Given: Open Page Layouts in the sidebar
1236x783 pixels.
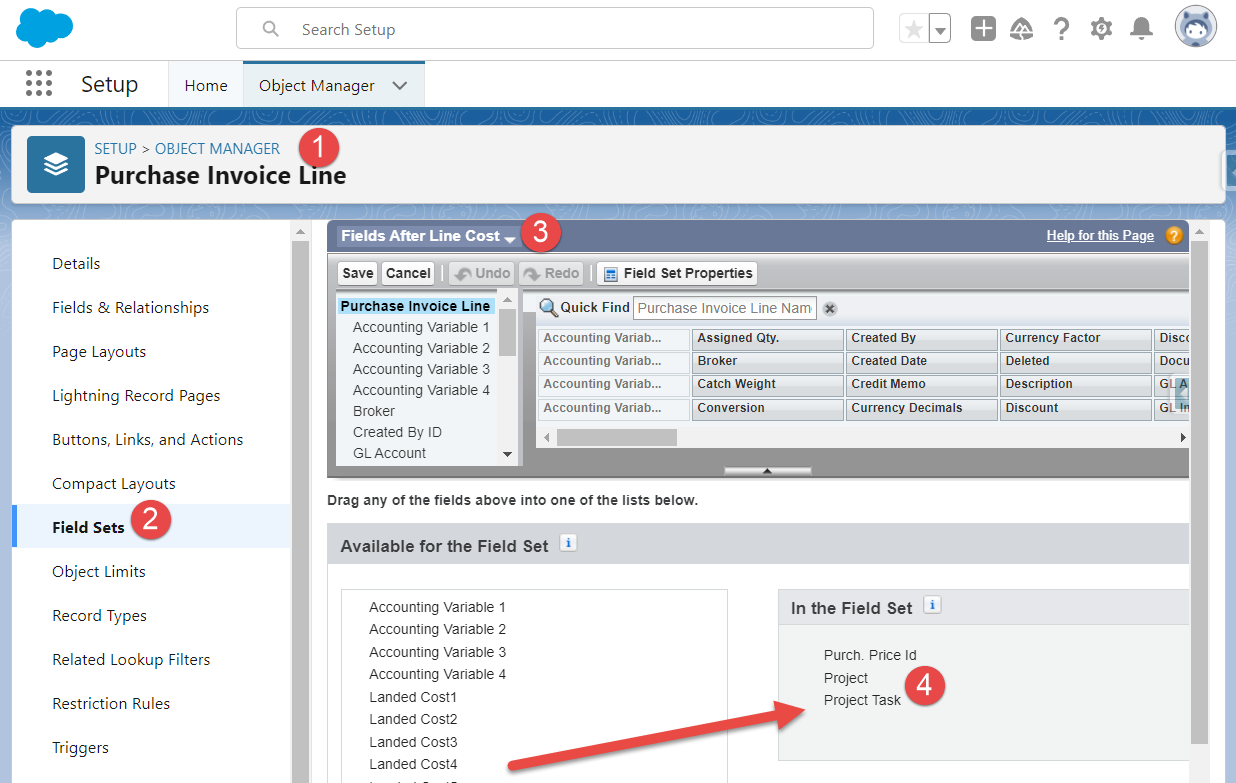Looking at the screenshot, I should (x=99, y=351).
